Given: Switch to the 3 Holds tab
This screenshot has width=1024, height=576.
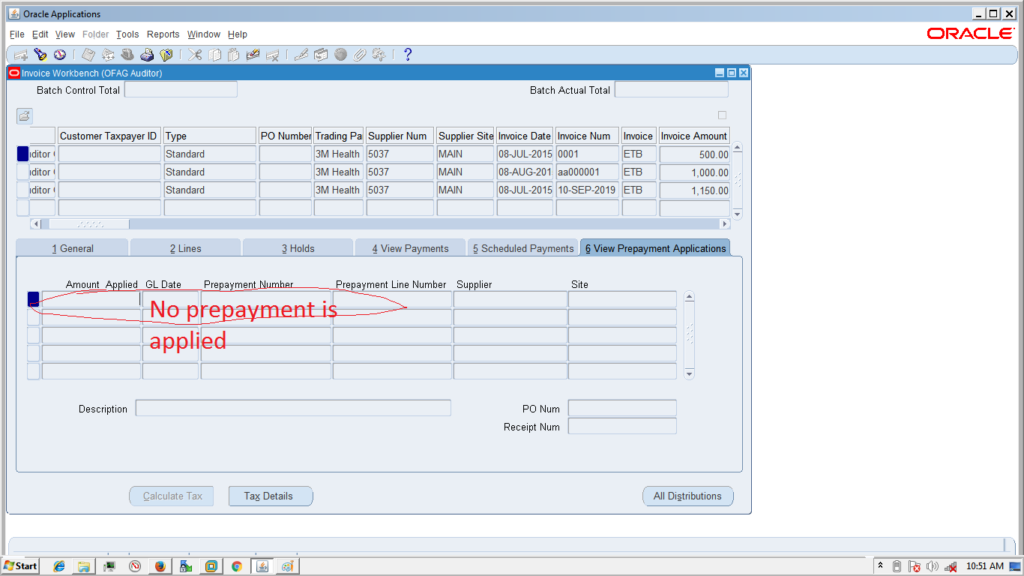Looking at the screenshot, I should tap(298, 248).
